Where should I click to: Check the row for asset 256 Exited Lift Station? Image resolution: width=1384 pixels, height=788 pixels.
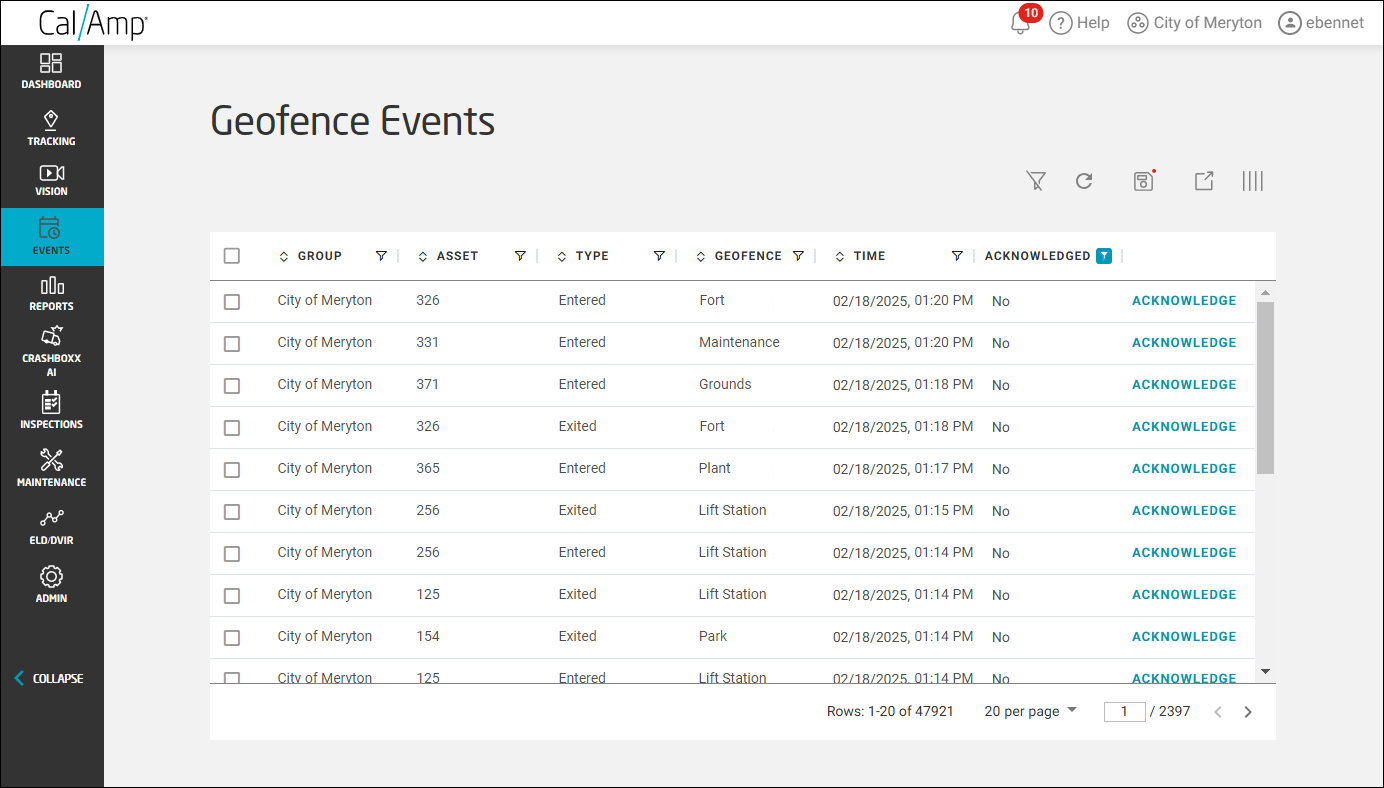pos(232,511)
